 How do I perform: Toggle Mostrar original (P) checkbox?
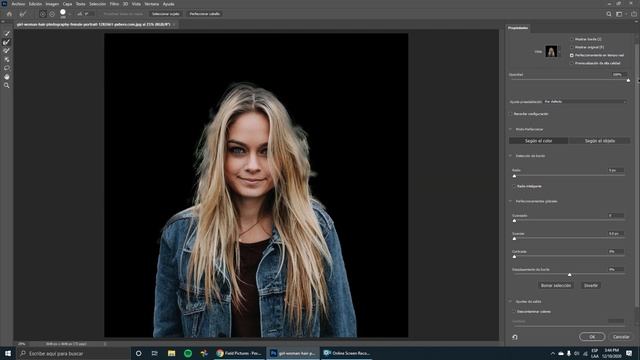(x=571, y=47)
